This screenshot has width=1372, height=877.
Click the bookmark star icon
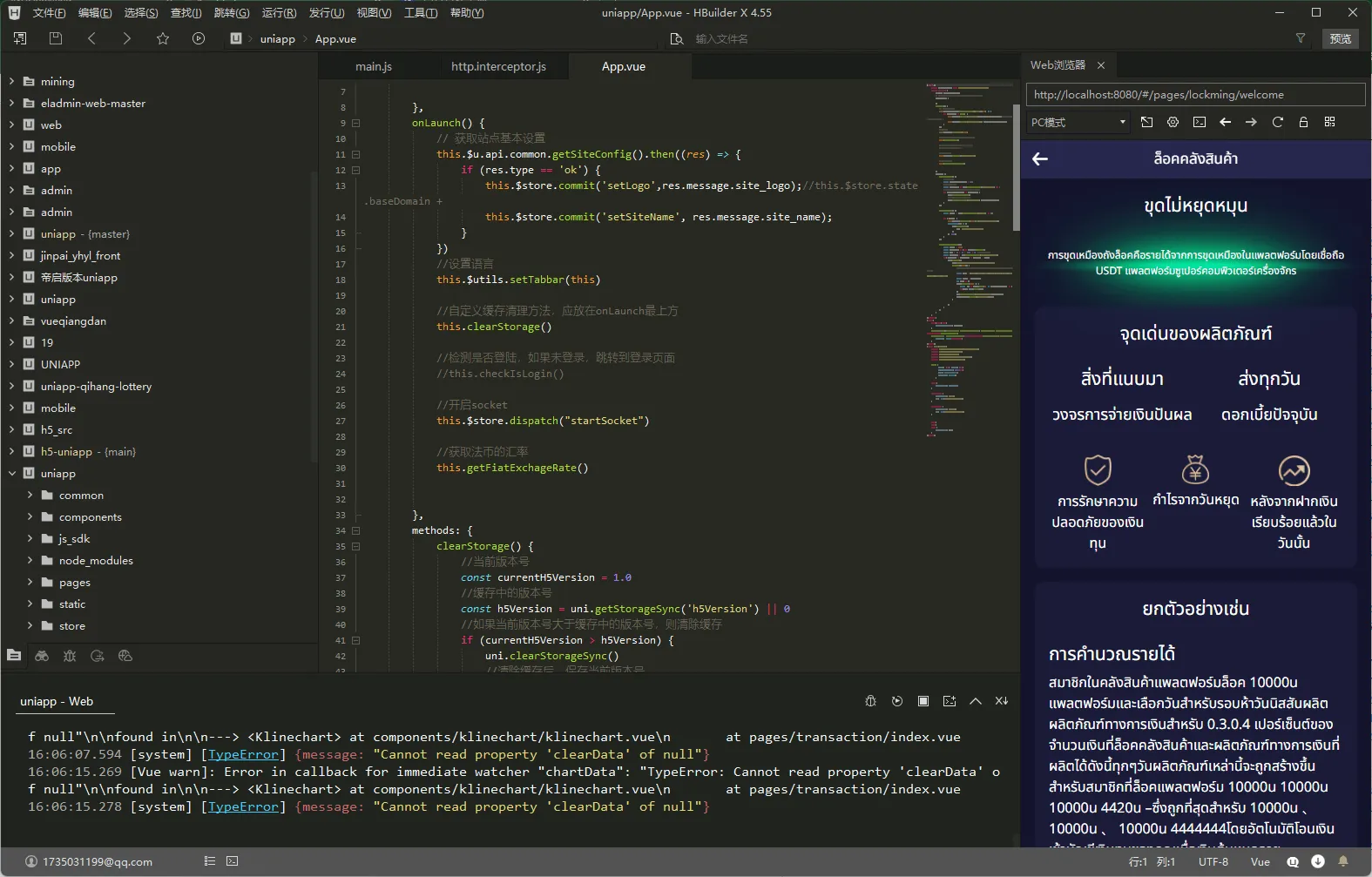click(163, 38)
